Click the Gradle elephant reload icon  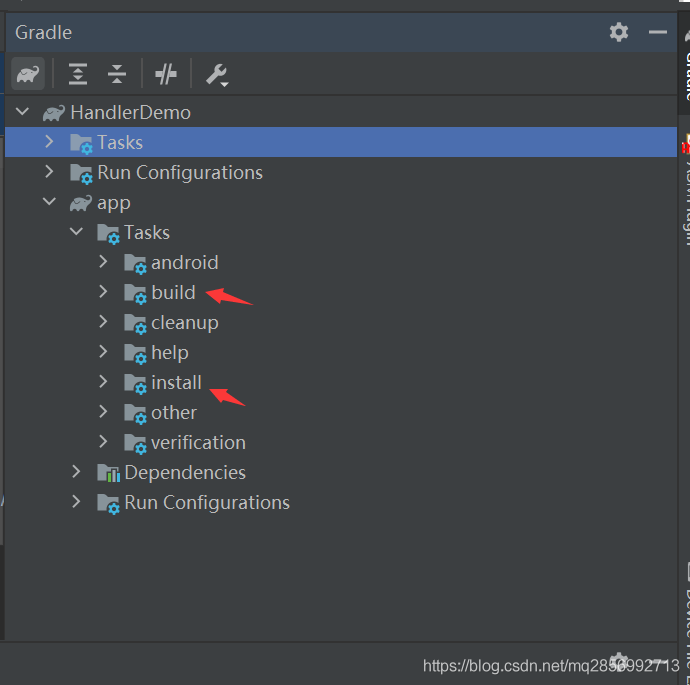tap(28, 74)
